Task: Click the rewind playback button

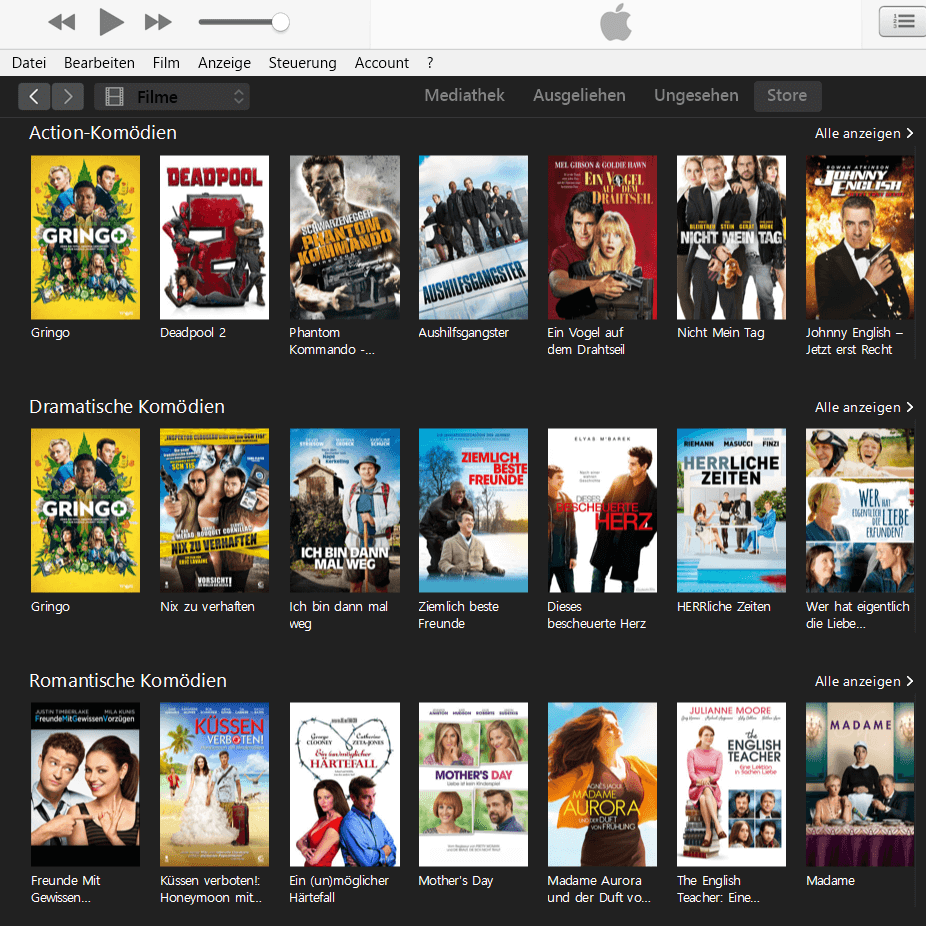Action: pyautogui.click(x=61, y=22)
